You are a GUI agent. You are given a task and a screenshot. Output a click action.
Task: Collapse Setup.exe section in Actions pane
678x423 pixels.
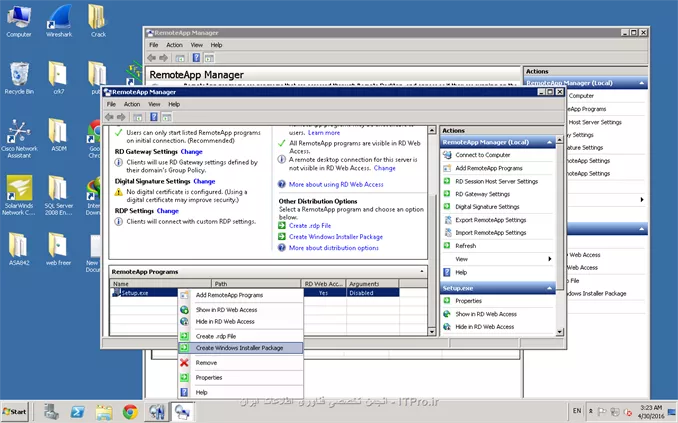point(550,288)
